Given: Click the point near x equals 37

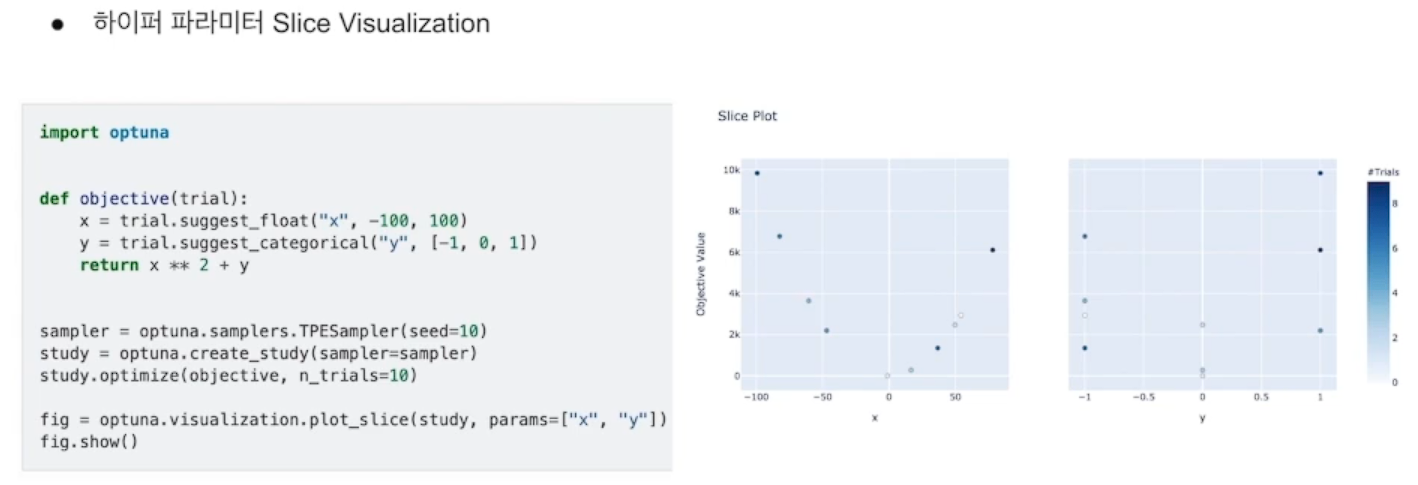Looking at the screenshot, I should (937, 348).
